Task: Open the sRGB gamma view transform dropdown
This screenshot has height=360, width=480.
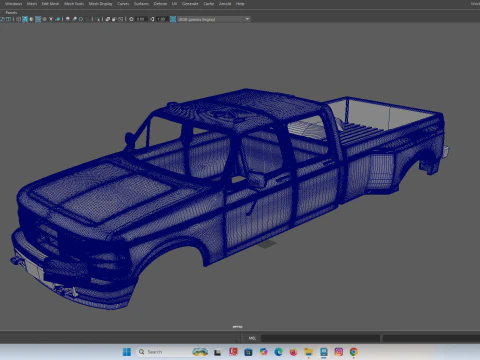Action: tap(214, 19)
